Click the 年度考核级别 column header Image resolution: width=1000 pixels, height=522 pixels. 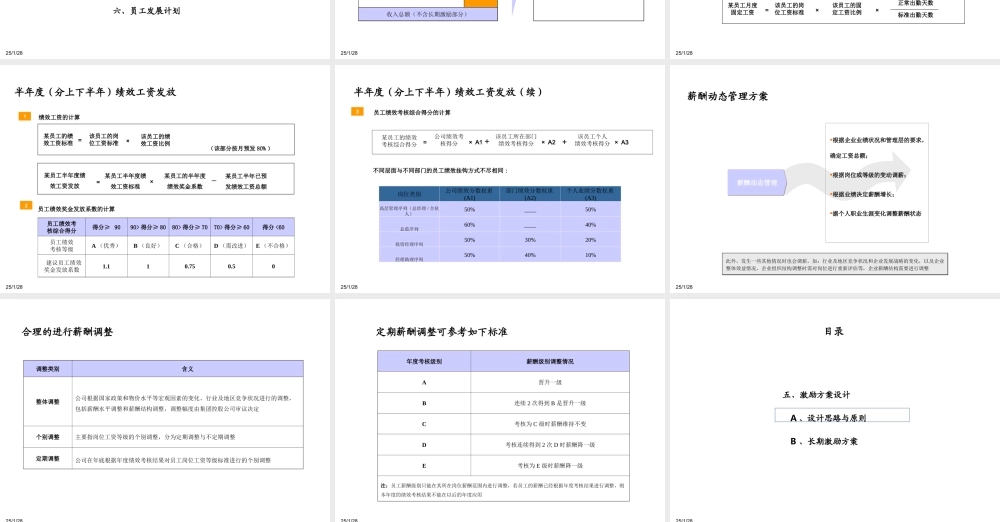tap(424, 361)
